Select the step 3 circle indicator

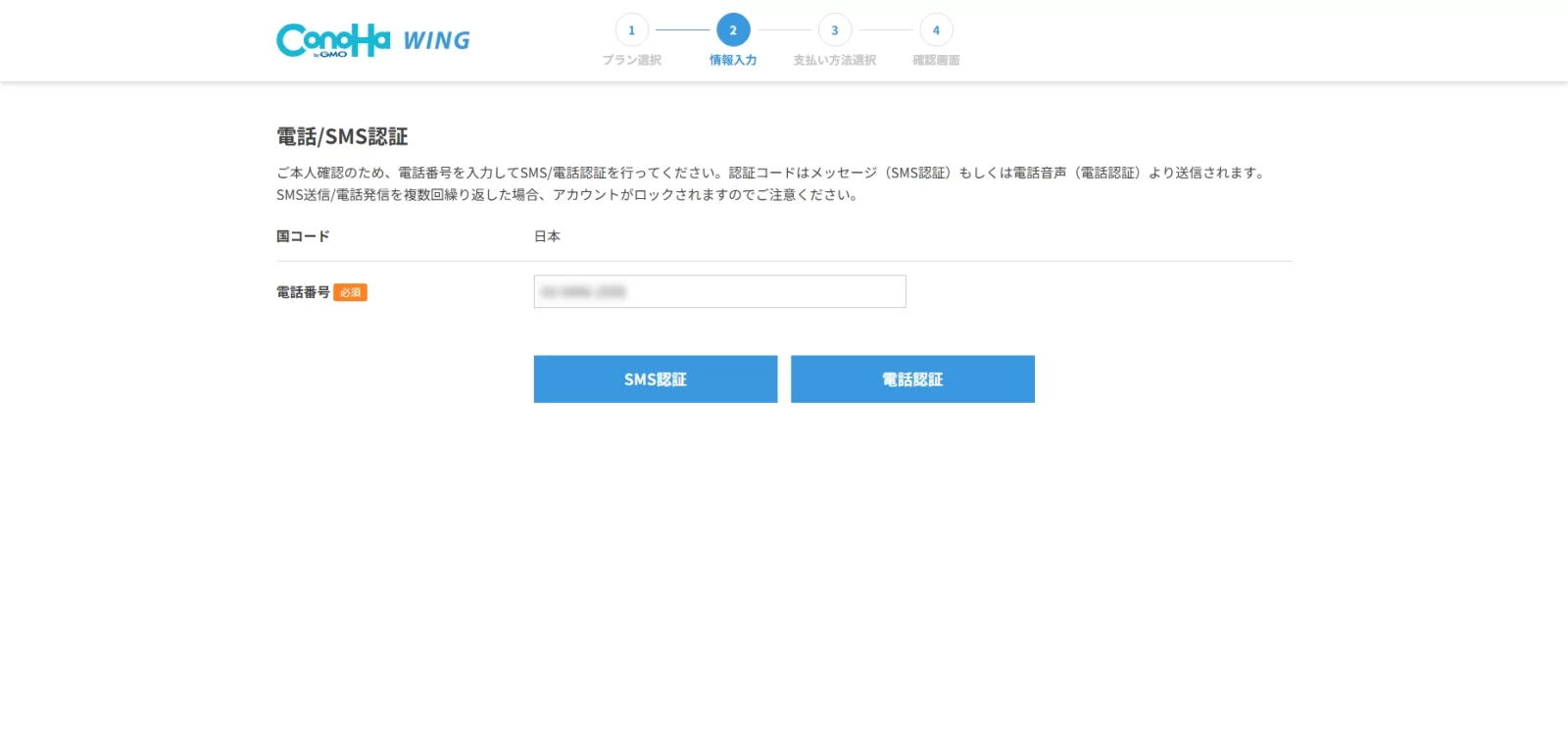click(x=835, y=30)
